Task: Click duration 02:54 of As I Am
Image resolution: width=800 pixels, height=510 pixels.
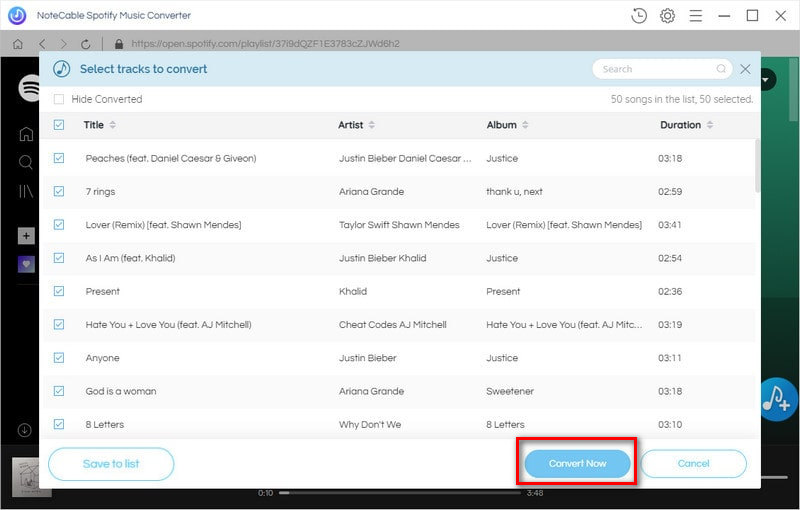Action: point(670,258)
